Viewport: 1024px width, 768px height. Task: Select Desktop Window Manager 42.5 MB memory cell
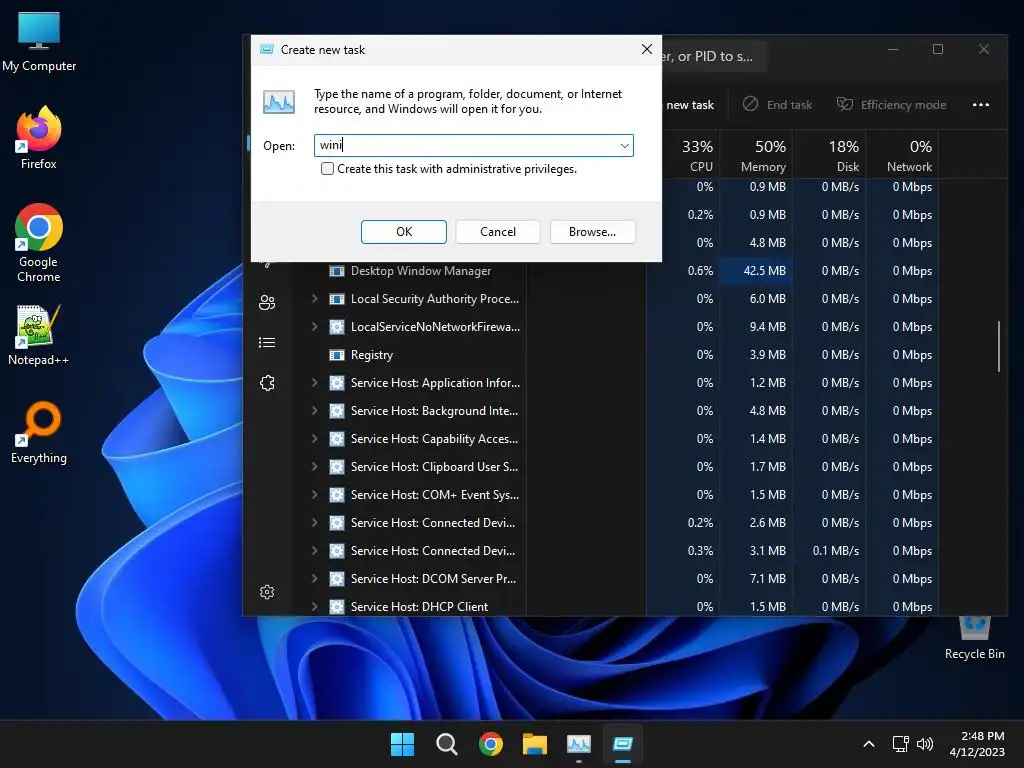pyautogui.click(x=756, y=270)
